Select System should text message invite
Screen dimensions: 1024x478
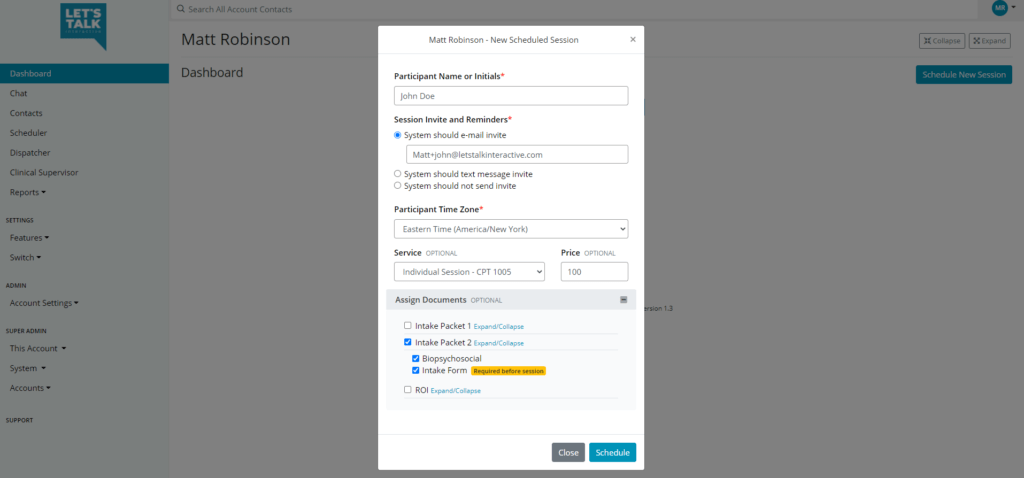click(x=398, y=174)
